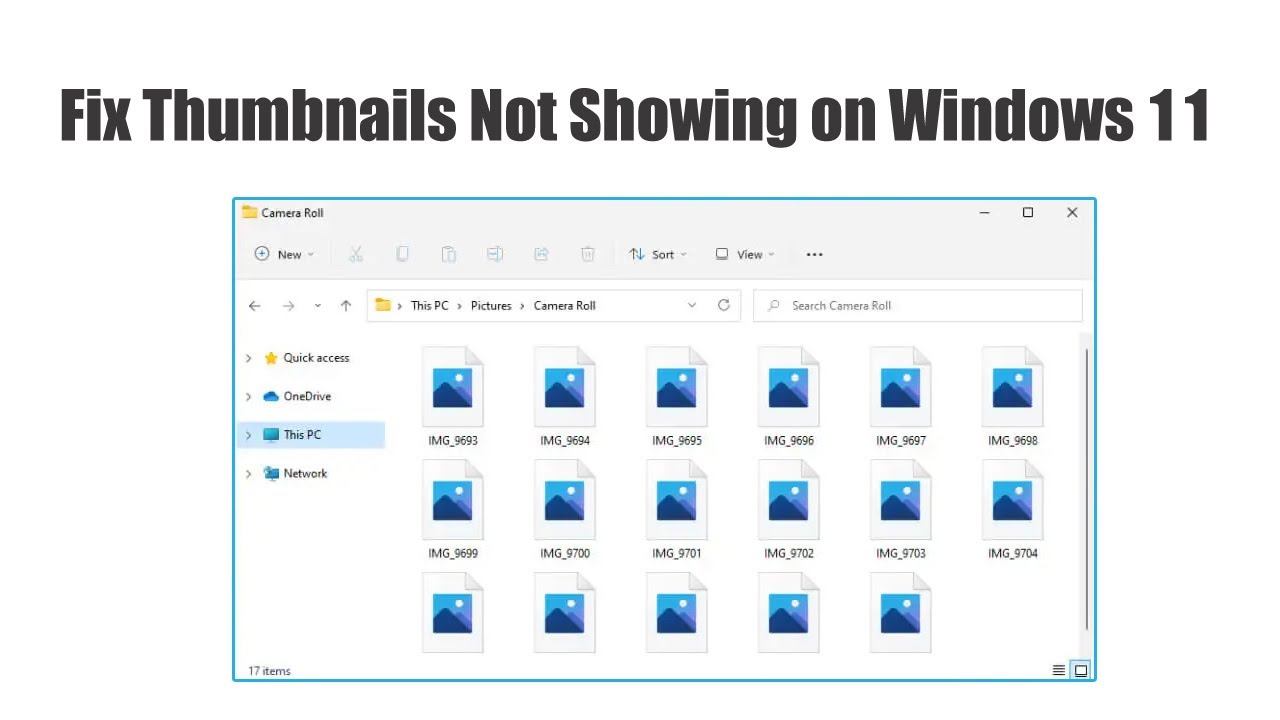Select the IMG_9693 file icon
Screen dimensions: 1280x720
pyautogui.click(x=453, y=387)
